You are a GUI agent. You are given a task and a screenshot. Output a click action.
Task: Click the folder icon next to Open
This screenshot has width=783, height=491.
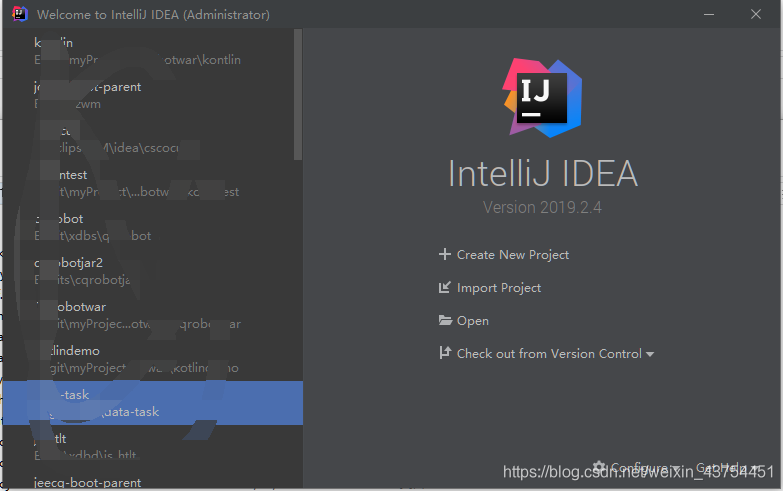(445, 321)
